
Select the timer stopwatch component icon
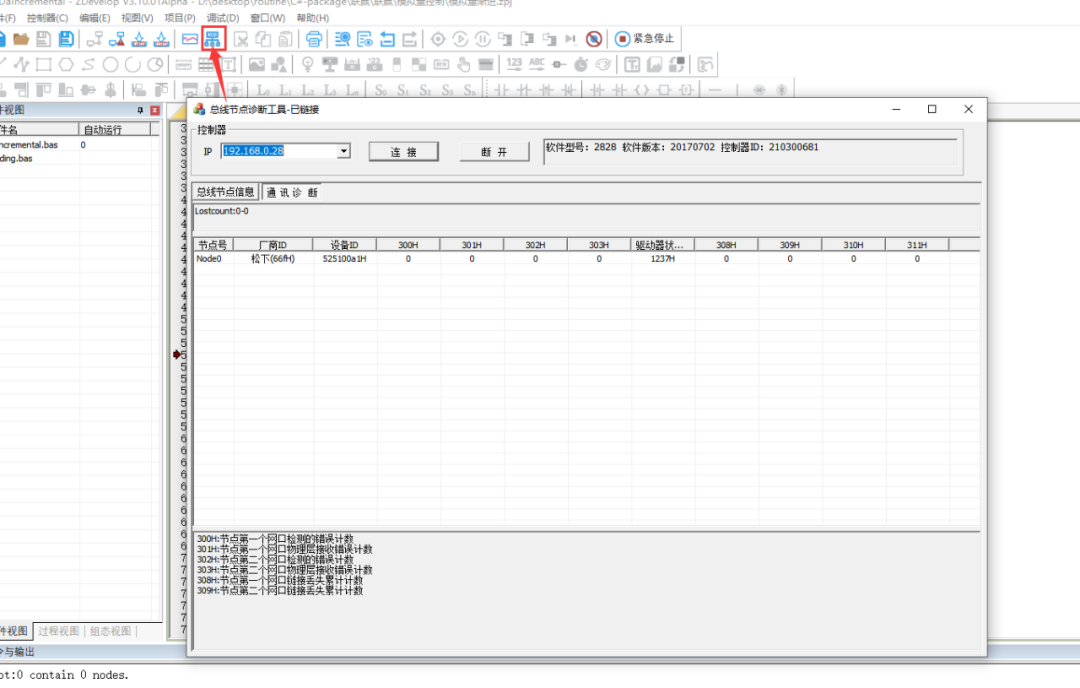coord(581,65)
